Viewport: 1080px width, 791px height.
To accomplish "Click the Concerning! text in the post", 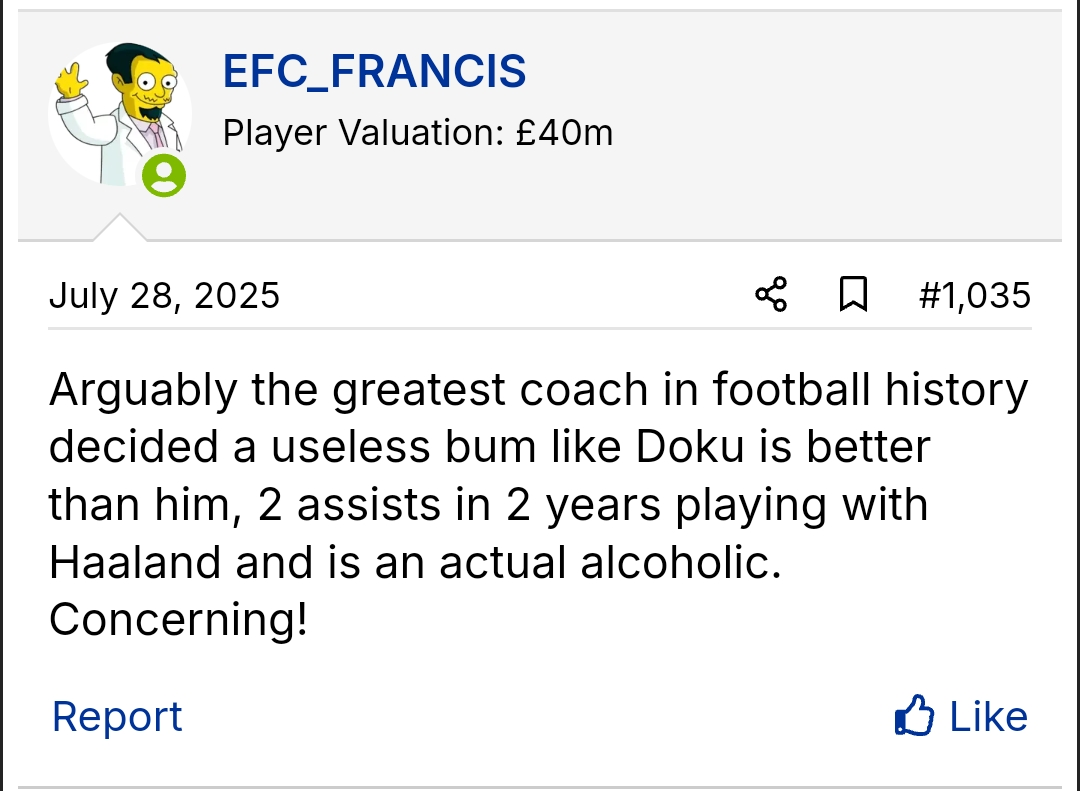I will click(x=178, y=620).
